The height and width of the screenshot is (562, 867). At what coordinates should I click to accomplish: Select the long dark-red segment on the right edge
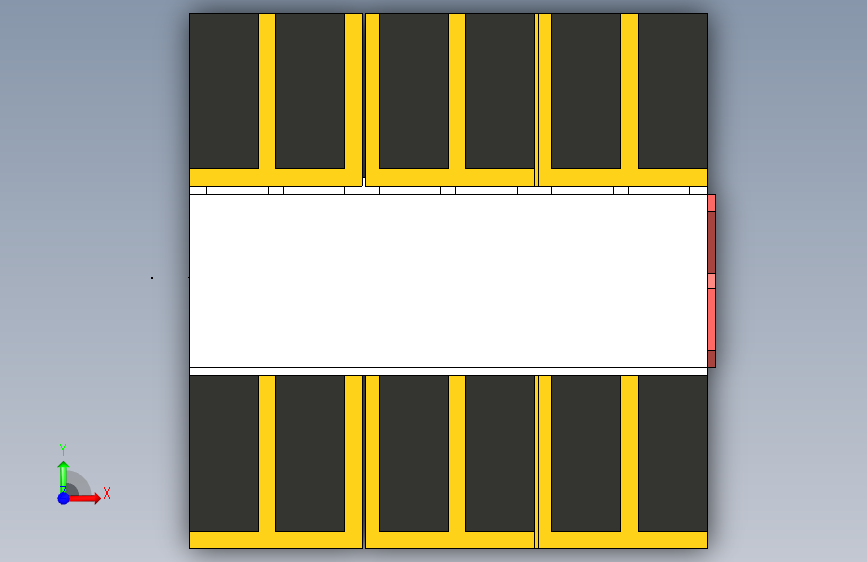712,242
